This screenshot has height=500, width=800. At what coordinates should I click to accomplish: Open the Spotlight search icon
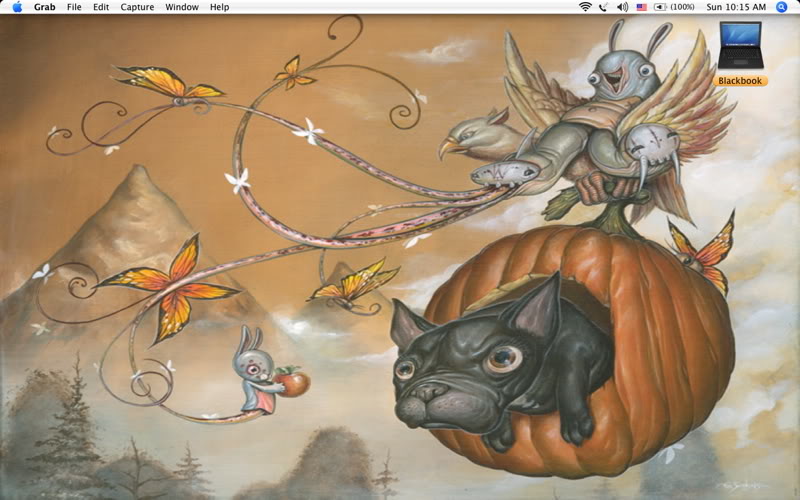pyautogui.click(x=782, y=7)
